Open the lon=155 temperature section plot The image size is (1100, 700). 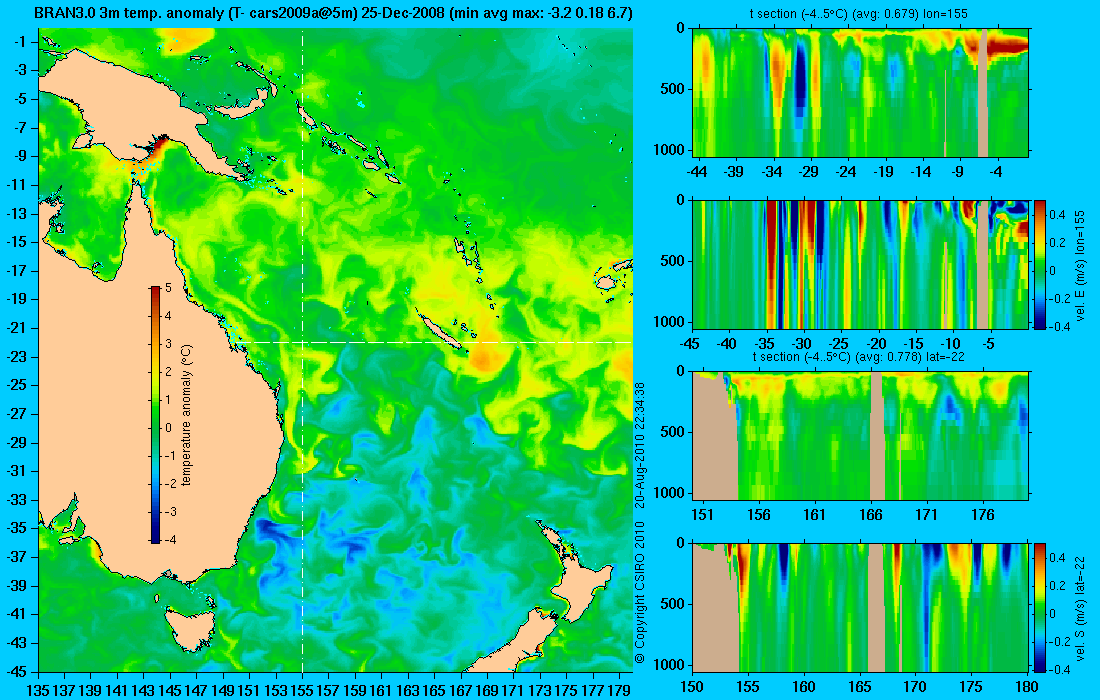pos(861,93)
